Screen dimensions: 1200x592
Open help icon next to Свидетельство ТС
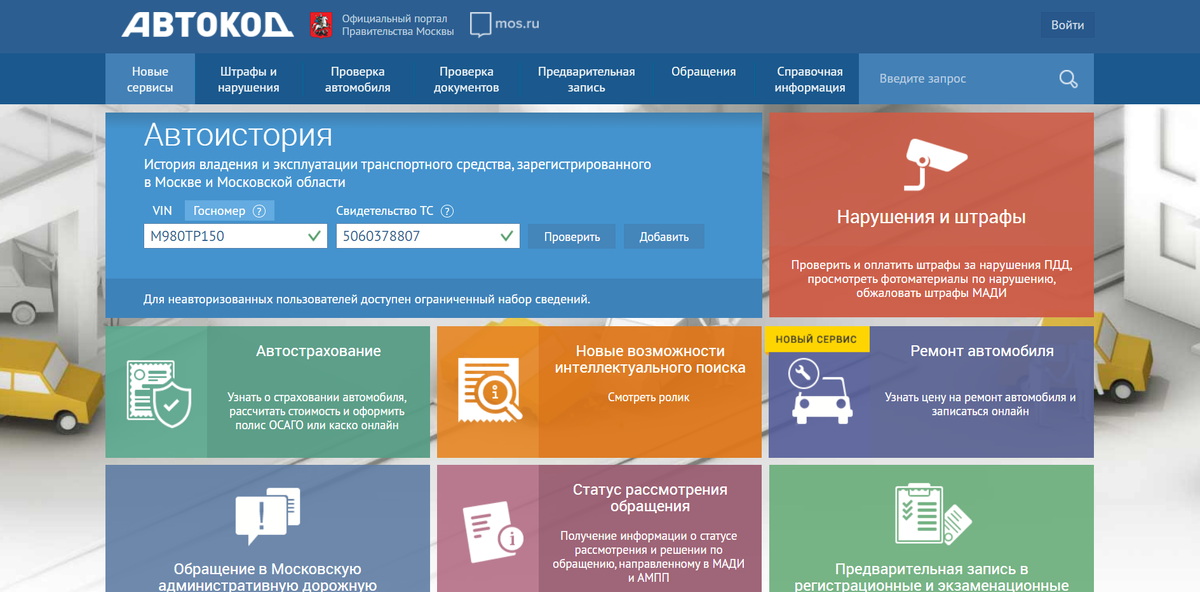[447, 211]
